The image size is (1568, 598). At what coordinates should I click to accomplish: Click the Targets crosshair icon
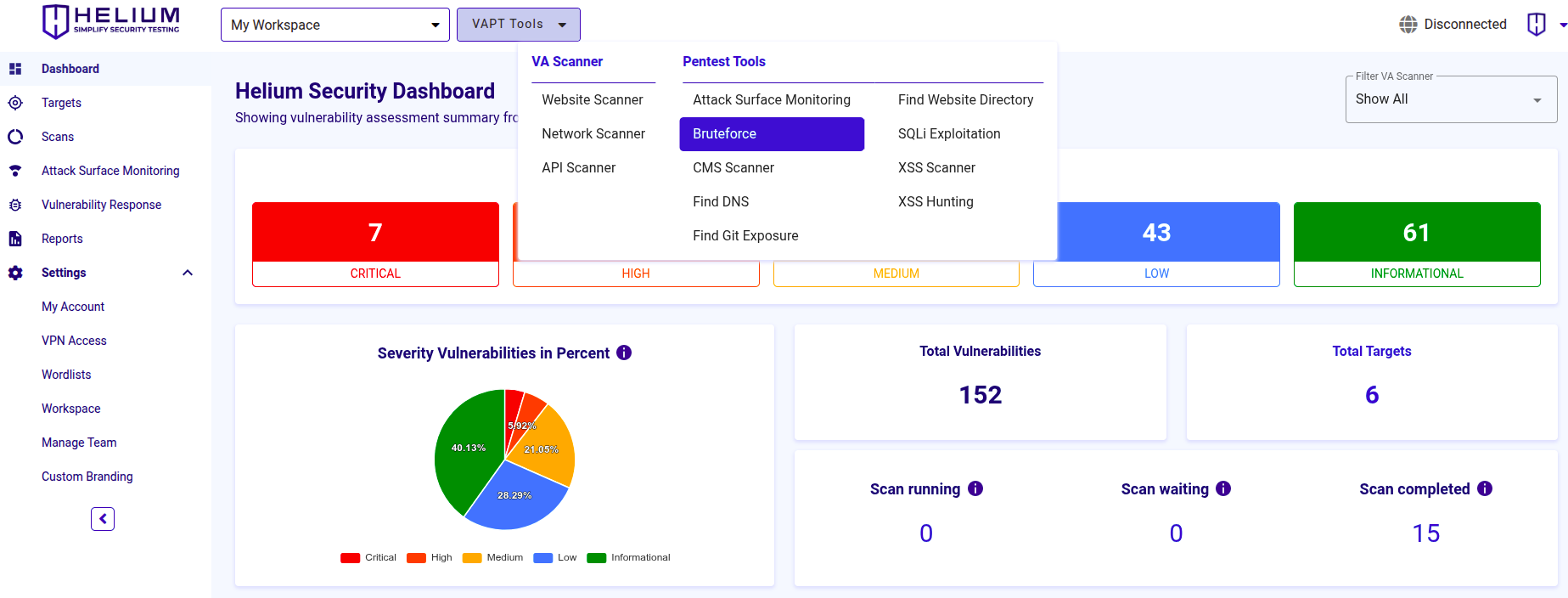15,103
